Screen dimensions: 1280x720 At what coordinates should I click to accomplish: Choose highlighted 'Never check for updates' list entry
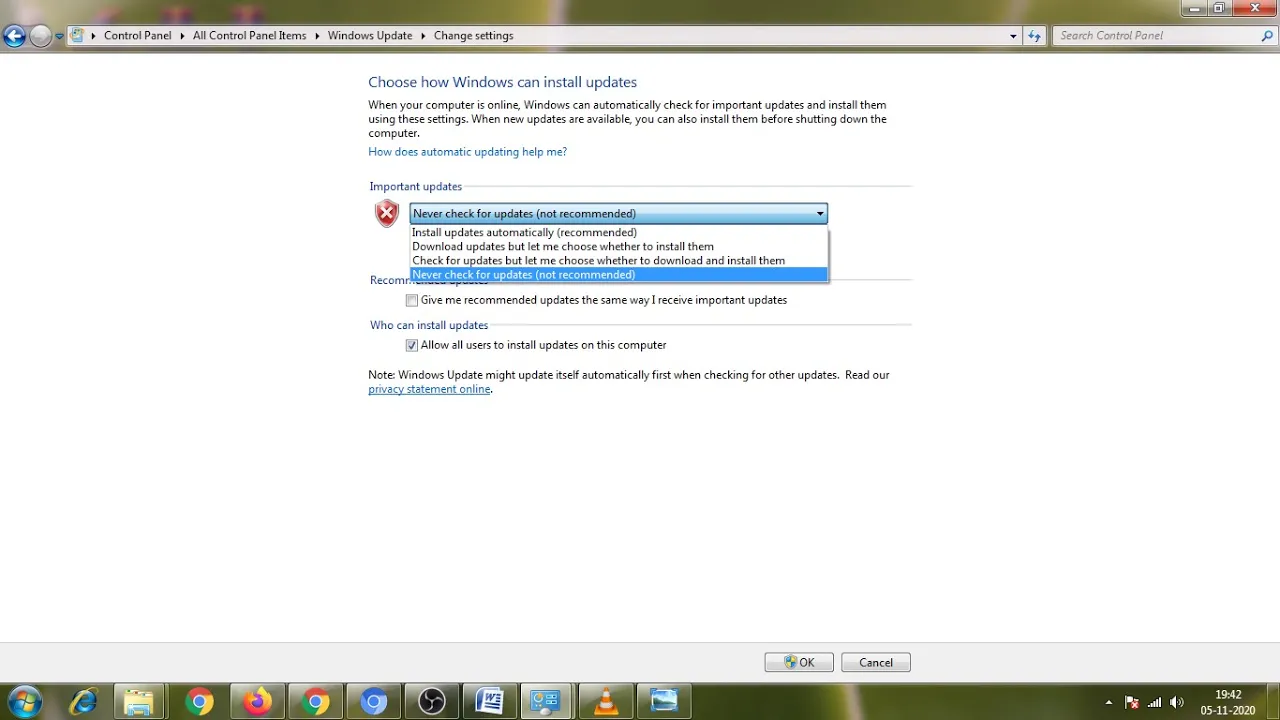(619, 274)
